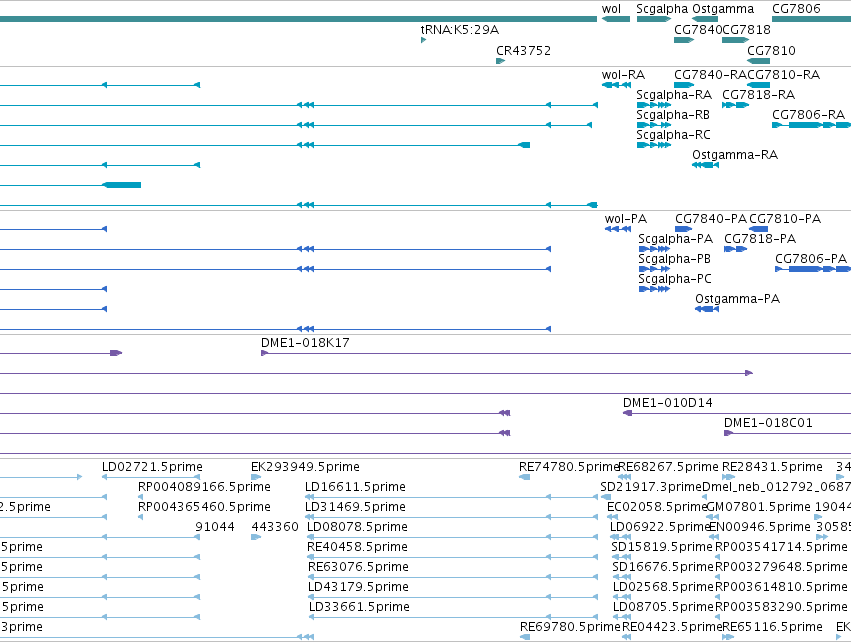
Task: Click the Scgalpha gene arrow
Action: click(x=654, y=19)
